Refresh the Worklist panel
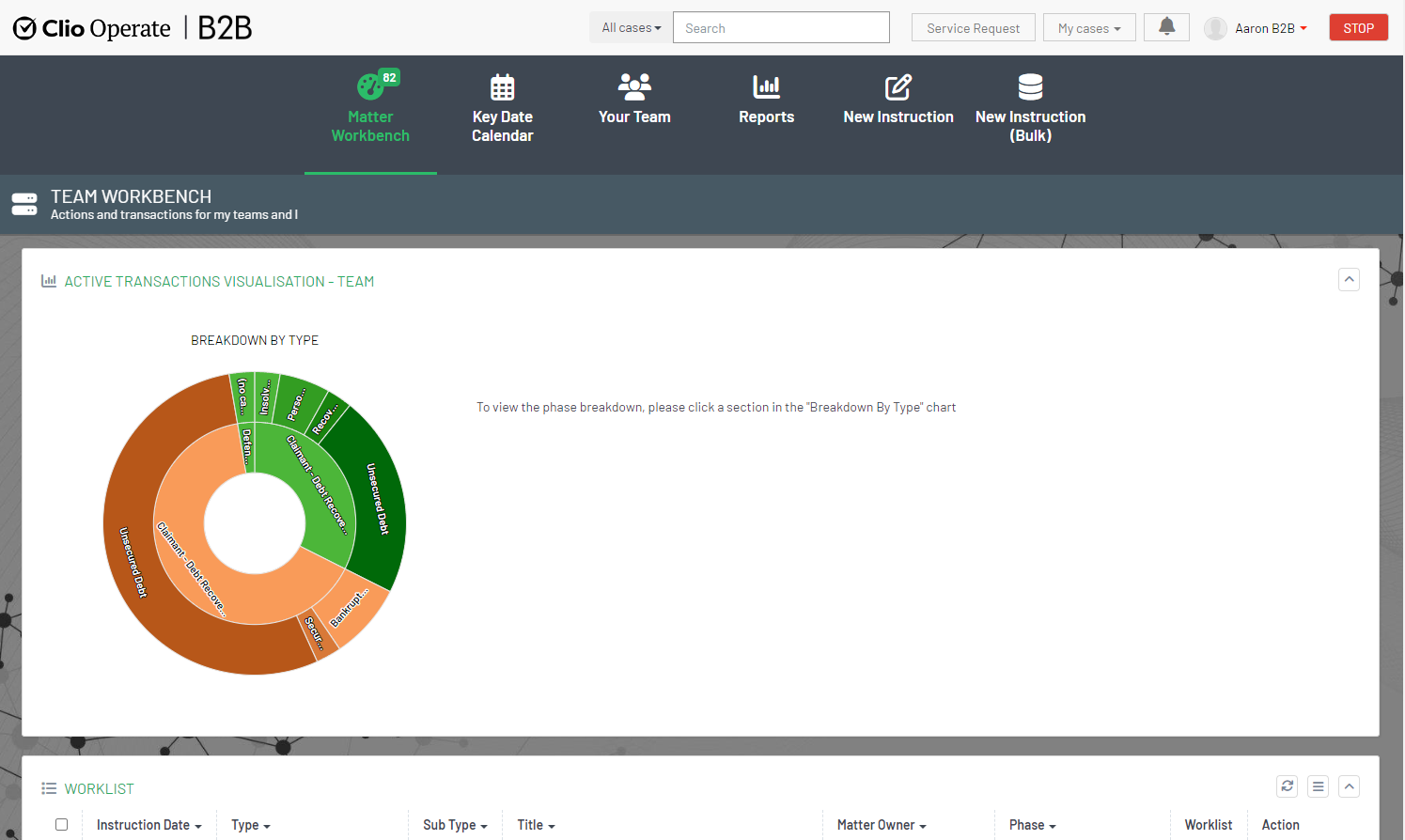Image resolution: width=1405 pixels, height=840 pixels. coord(1287,786)
